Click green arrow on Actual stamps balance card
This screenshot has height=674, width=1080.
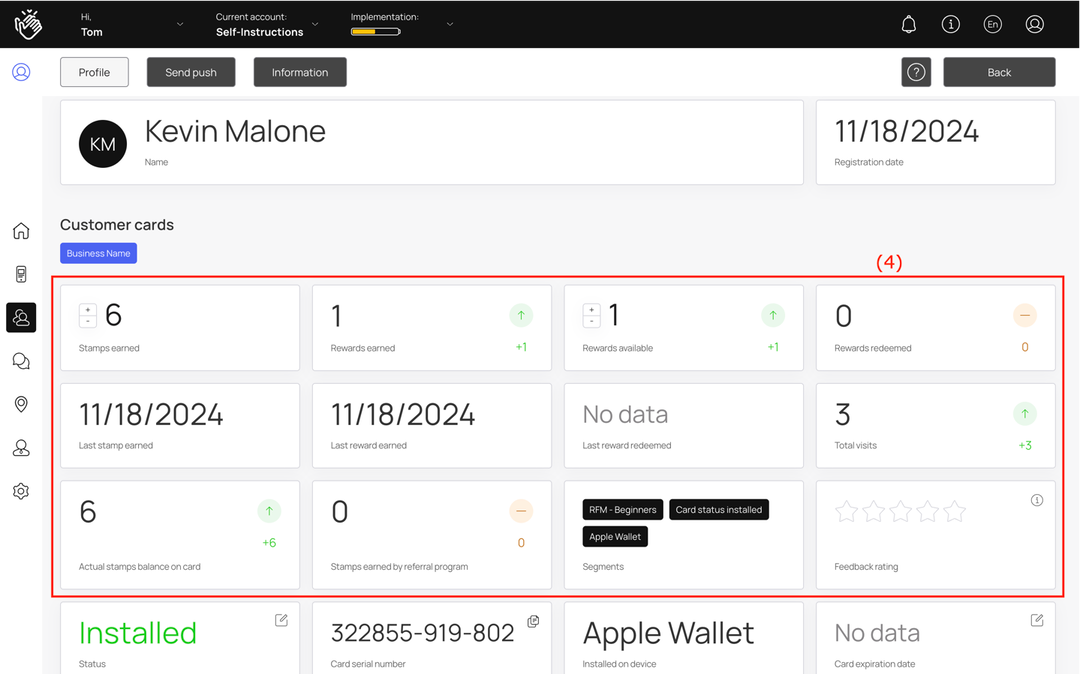coord(269,511)
